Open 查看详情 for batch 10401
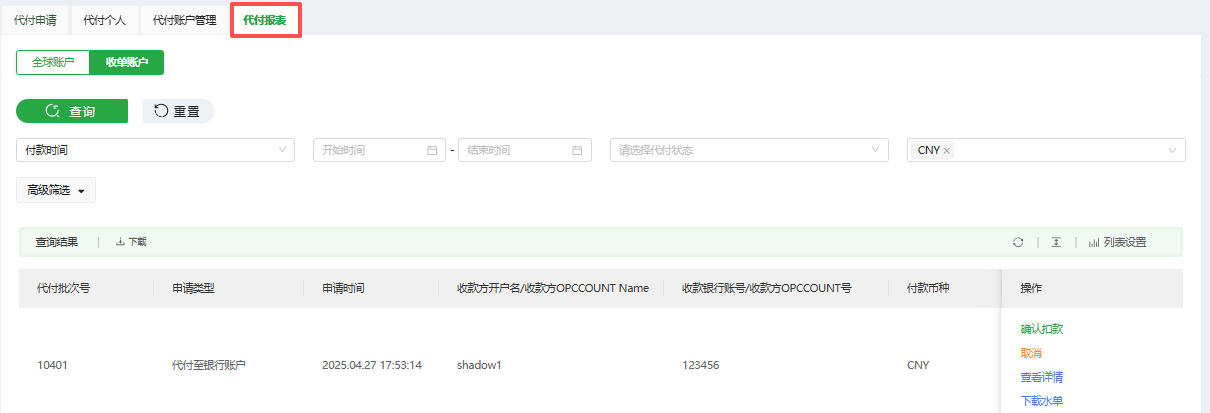1210x413 pixels. (x=1041, y=377)
